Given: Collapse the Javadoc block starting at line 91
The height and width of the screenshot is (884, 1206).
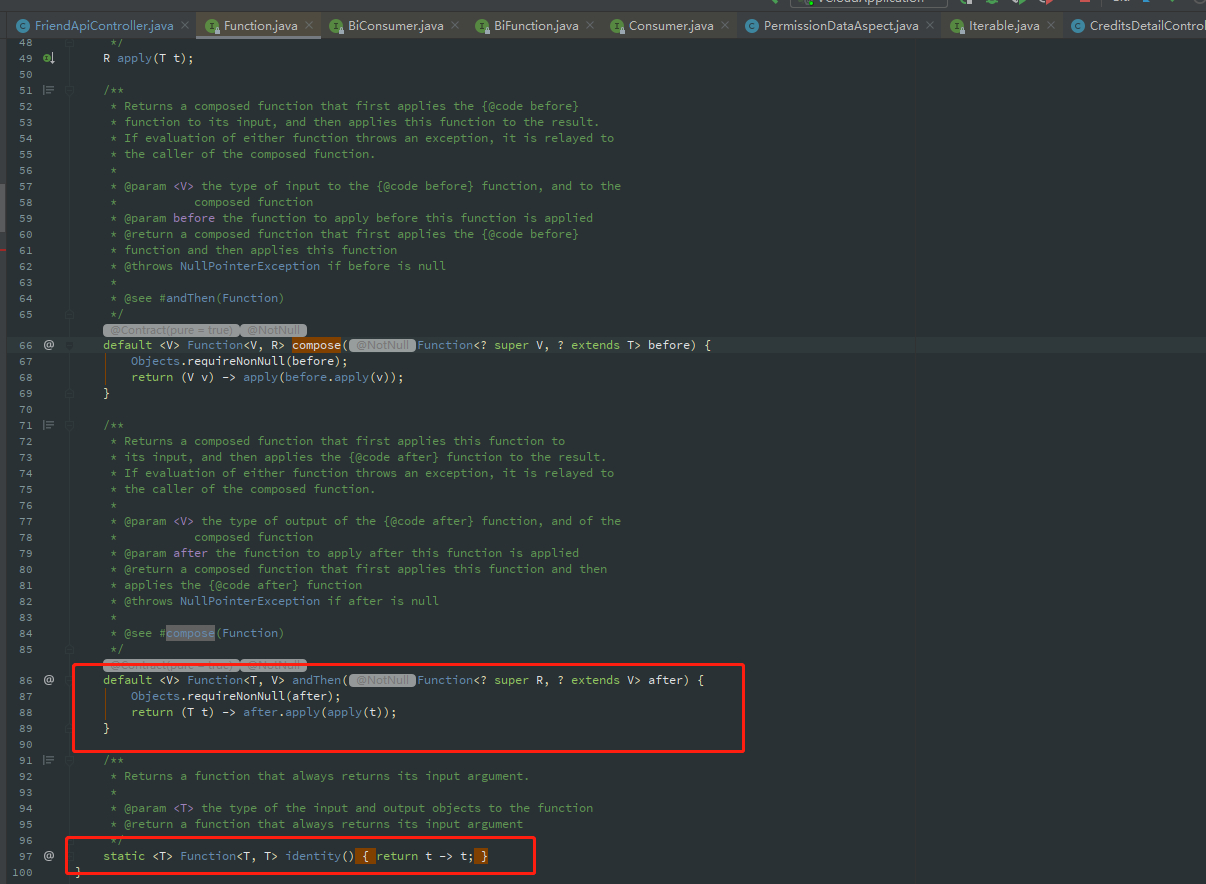Looking at the screenshot, I should coord(70,760).
